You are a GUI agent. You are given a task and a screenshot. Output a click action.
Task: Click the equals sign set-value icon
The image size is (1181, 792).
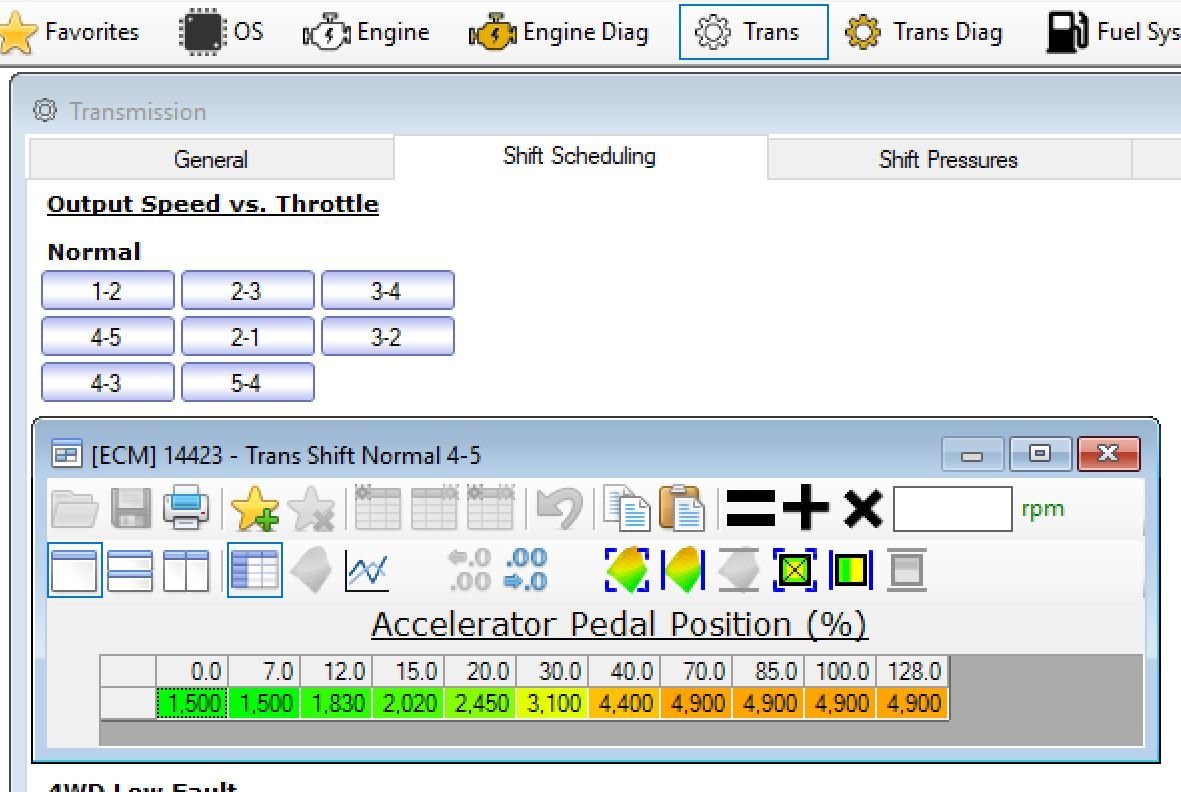[x=750, y=508]
